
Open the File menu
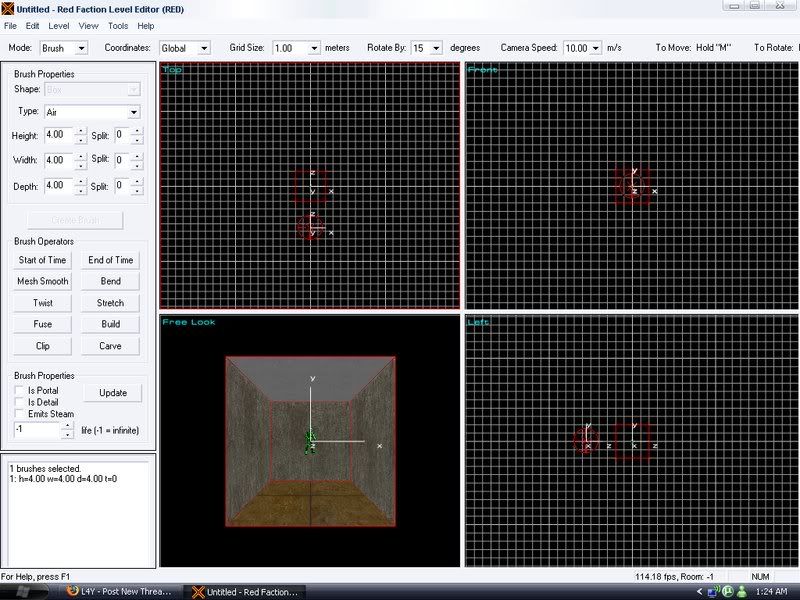point(10,26)
